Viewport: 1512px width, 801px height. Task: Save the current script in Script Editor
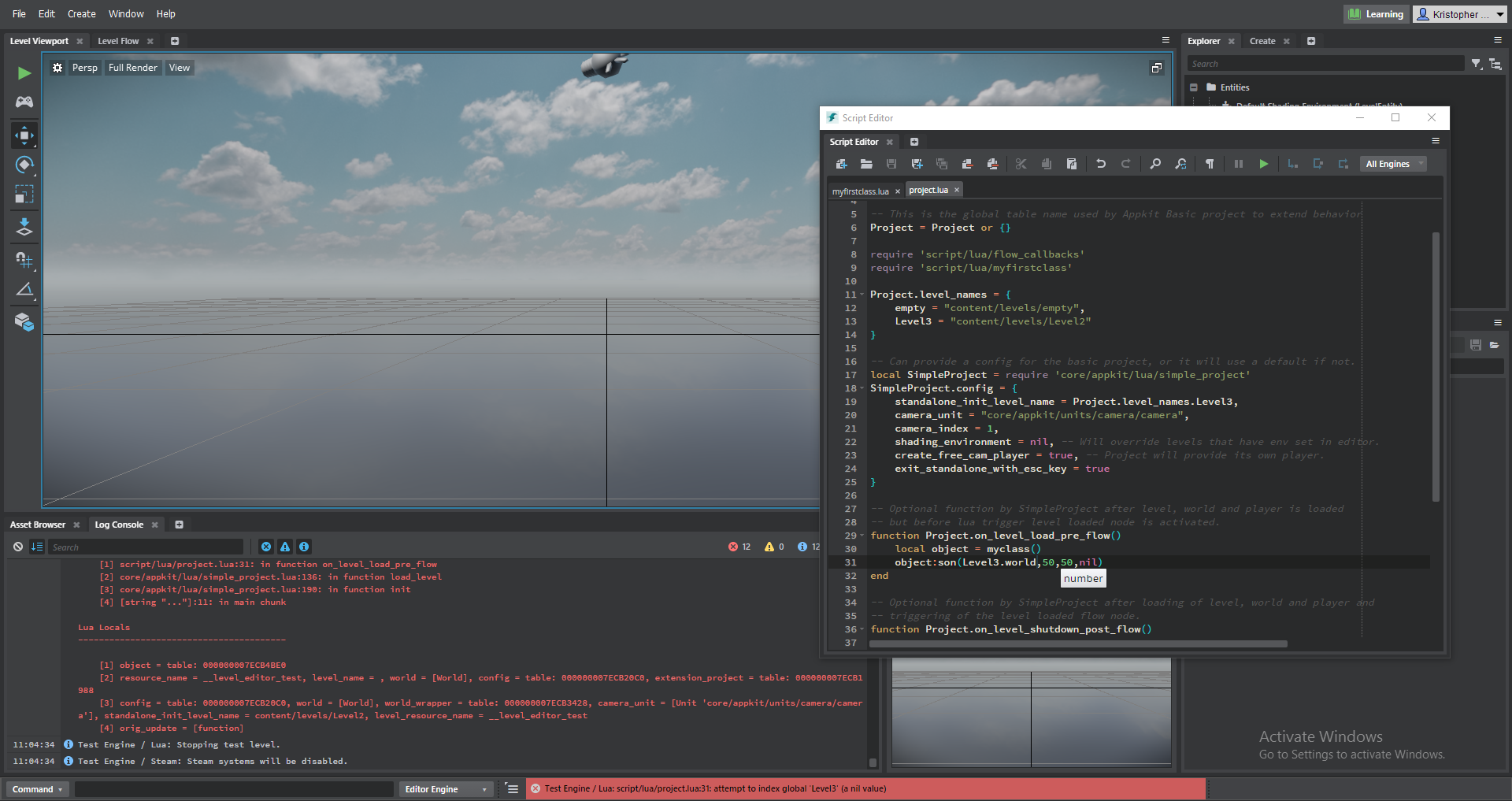point(891,164)
